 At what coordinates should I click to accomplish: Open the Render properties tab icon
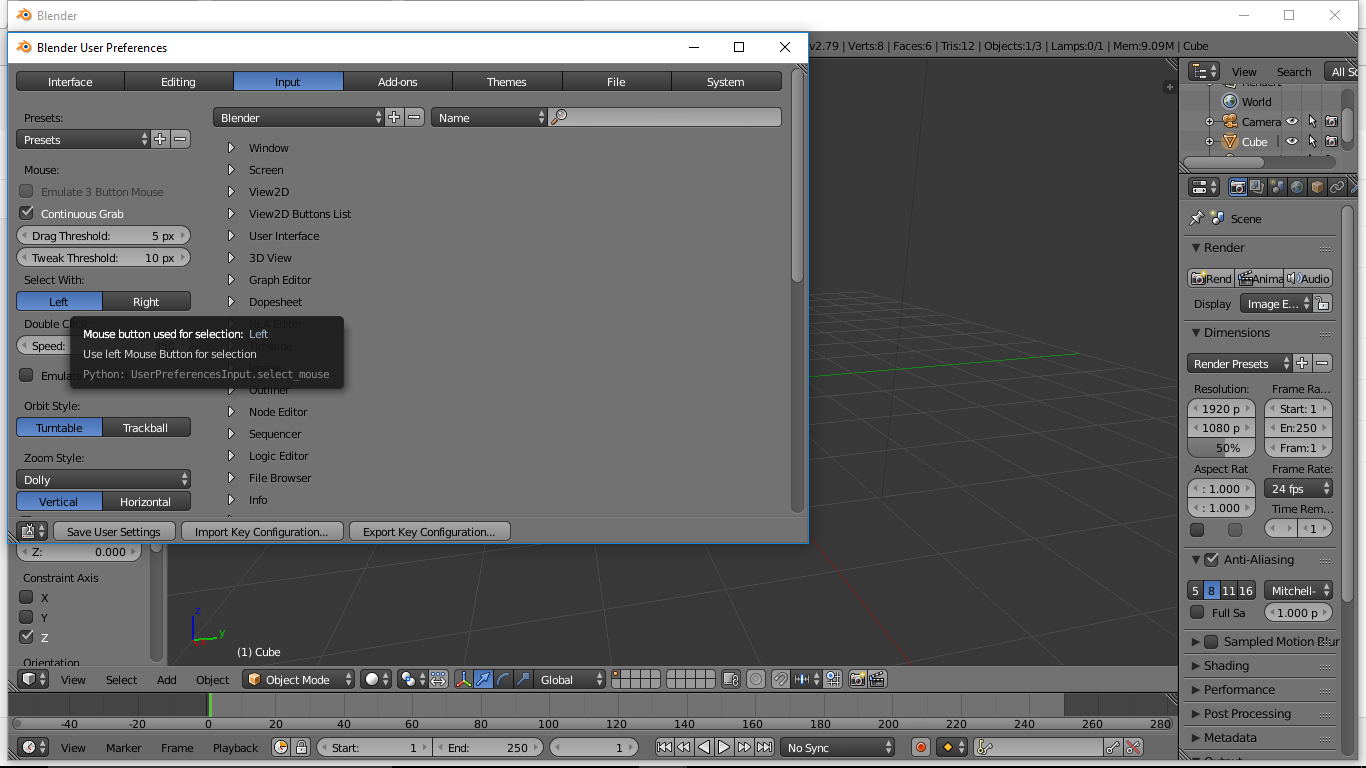(1238, 187)
